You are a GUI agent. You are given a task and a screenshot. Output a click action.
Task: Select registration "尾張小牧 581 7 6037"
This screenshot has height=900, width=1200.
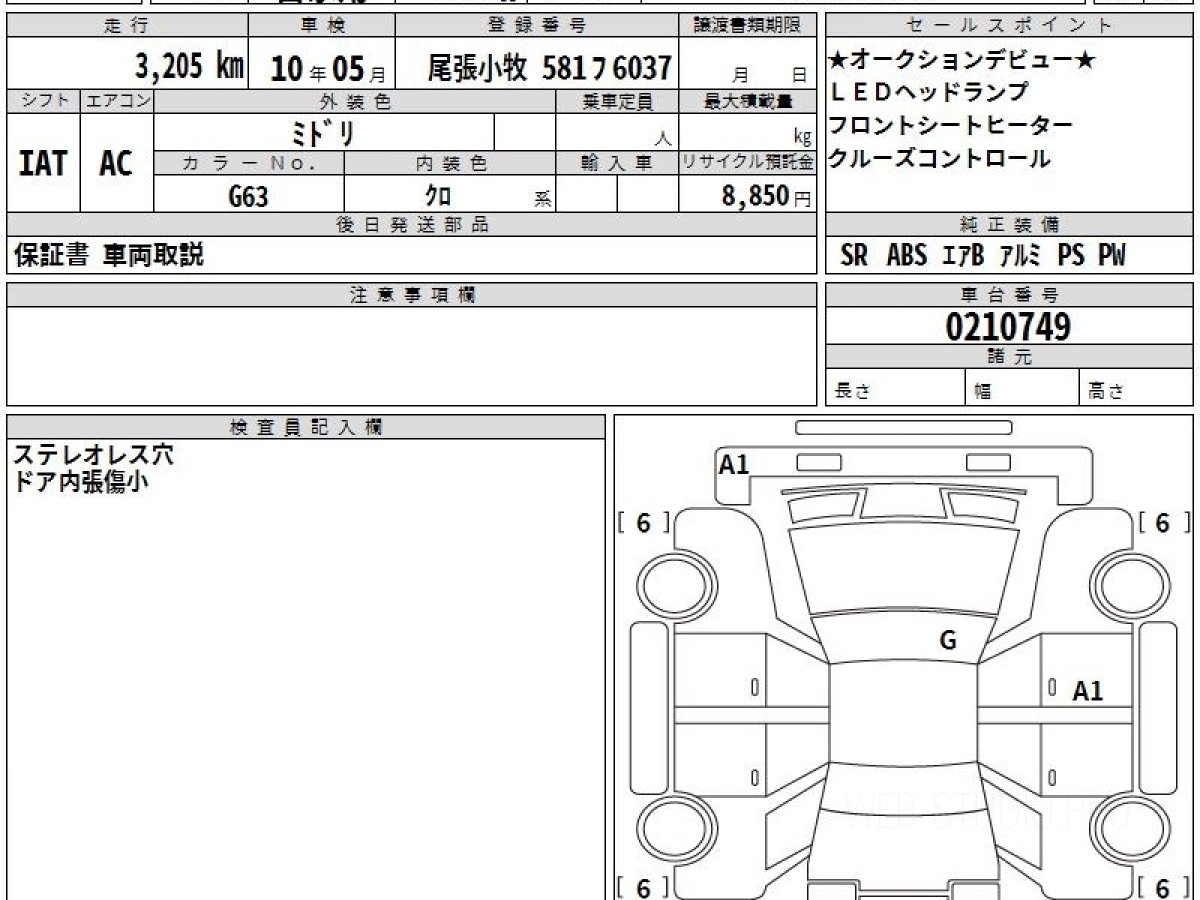[x=549, y=68]
